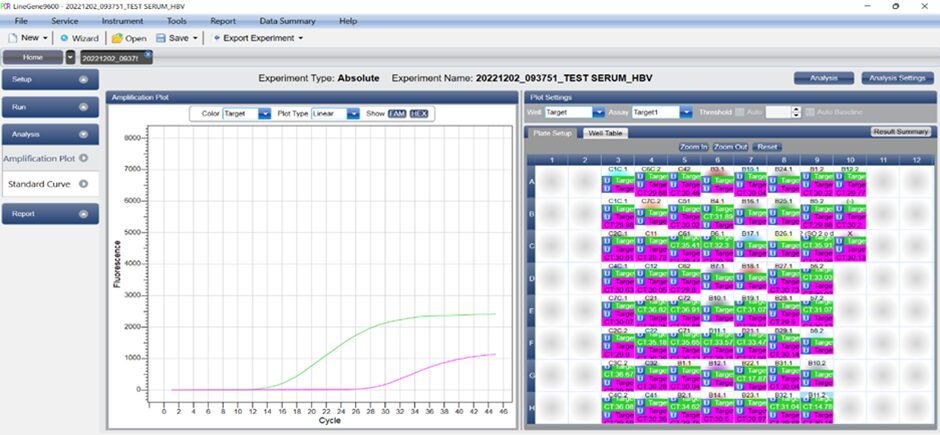The width and height of the screenshot is (940, 435).
Task: Enable the Auto threshold checkbox
Action: (738, 113)
